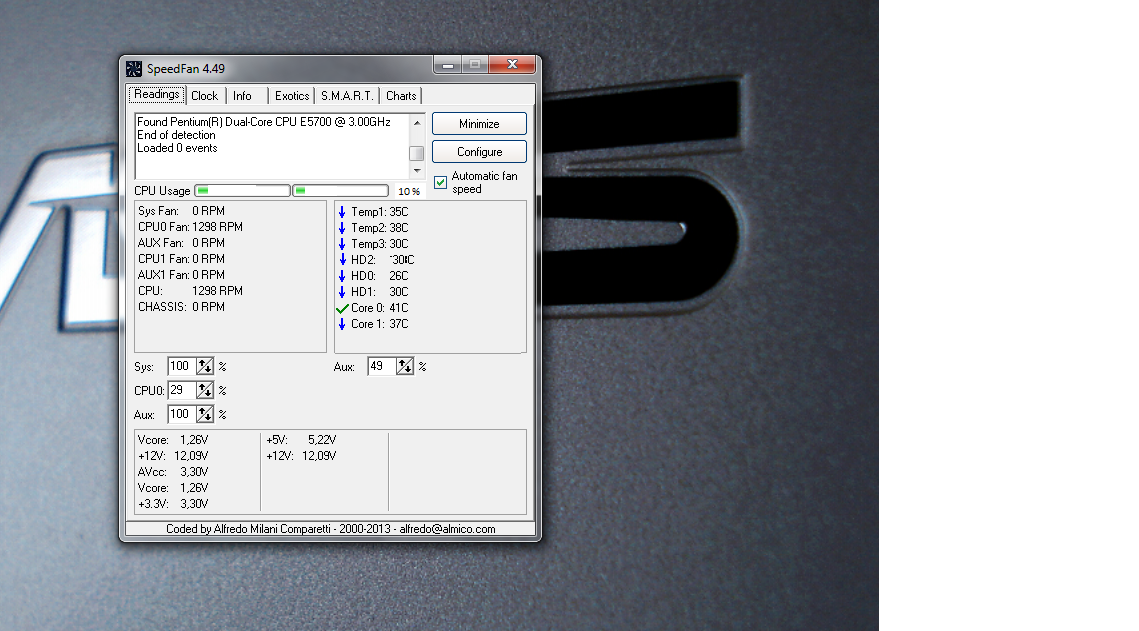Click the blue arrow icon beside Core 1
This screenshot has height=631, width=1139.
(x=342, y=324)
